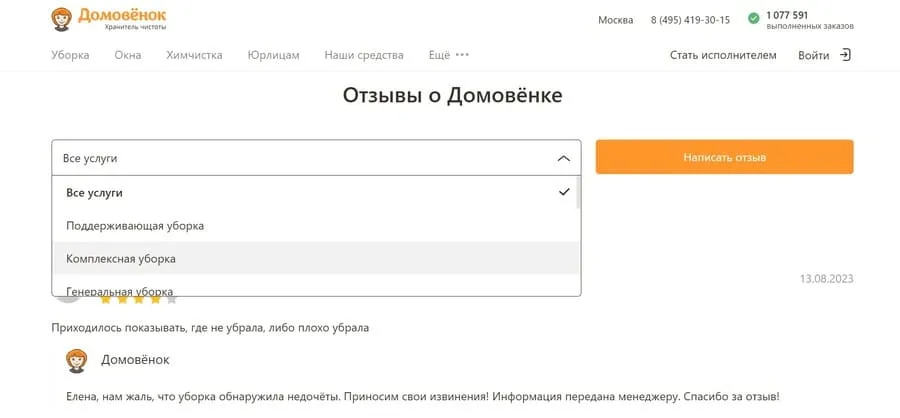
Task: Open the Уборка nav menu
Action: (70, 55)
